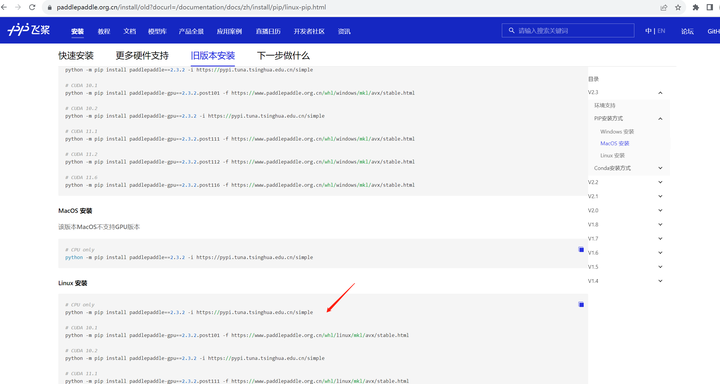The image size is (720, 384).
Task: Click the Linux CUDA 10.1 post101 command
Action: 237,335
